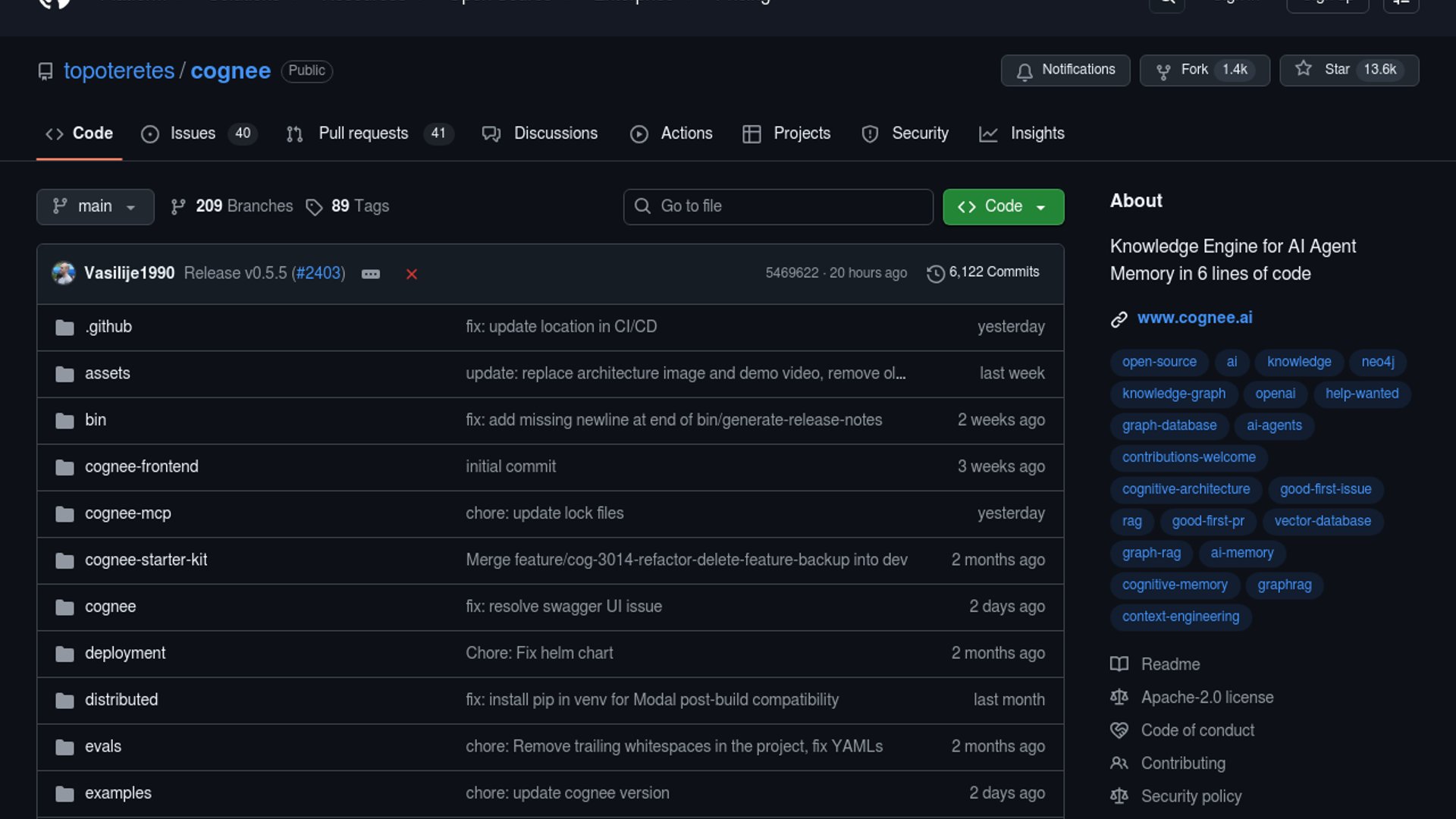Expand the commit message ellipsis icon
This screenshot has width=1456, height=819.
[371, 274]
